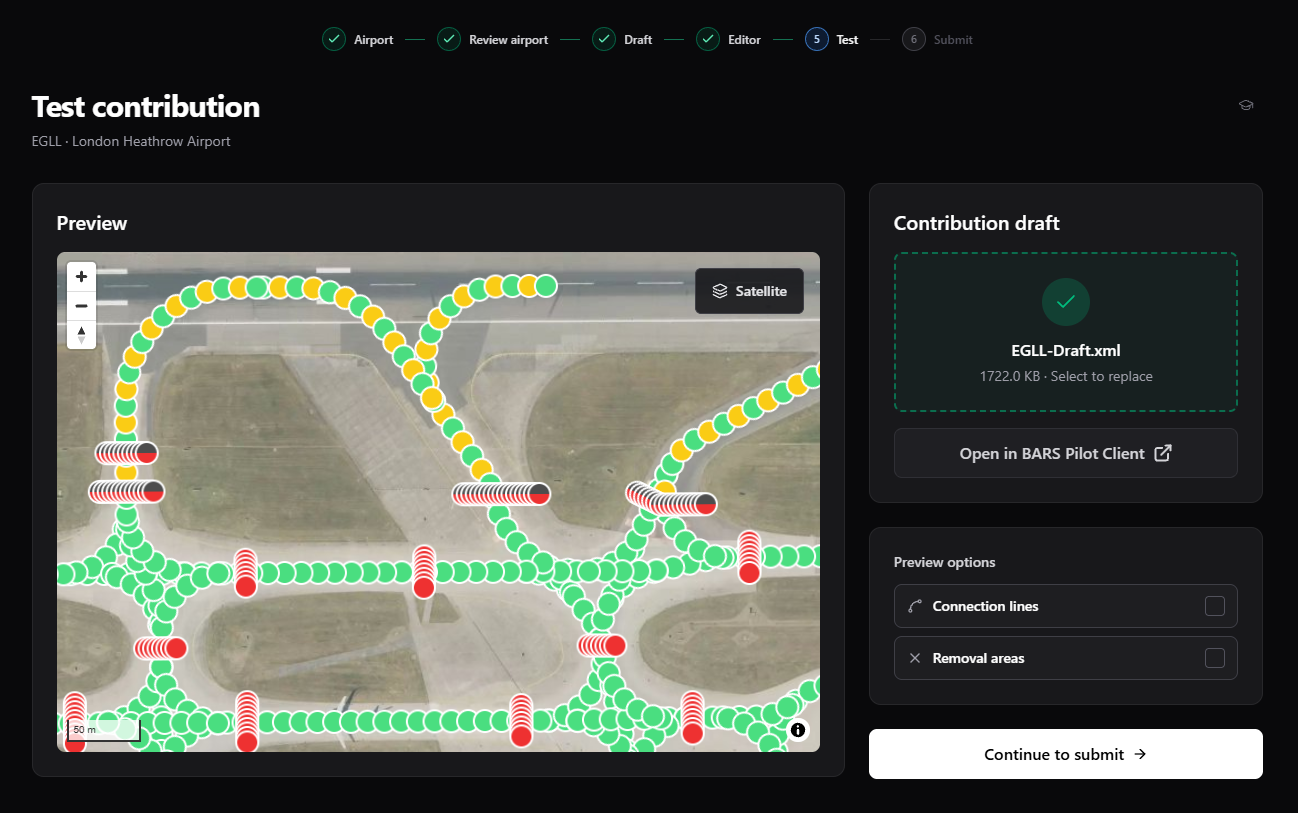Select the EGLL-Draft.xml file dropzone
1298x813 pixels.
1066,332
